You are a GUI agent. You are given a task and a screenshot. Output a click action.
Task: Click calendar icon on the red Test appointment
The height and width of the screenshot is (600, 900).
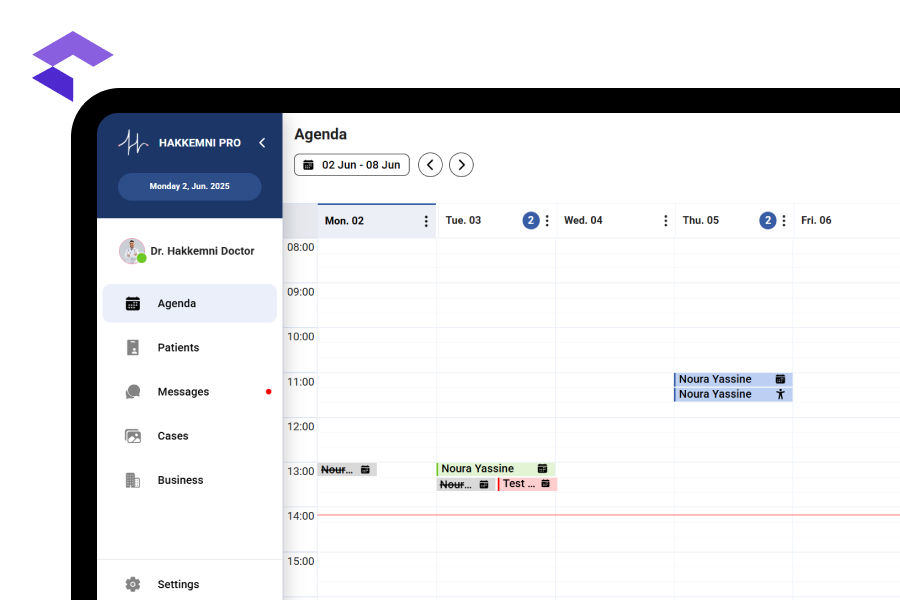click(x=545, y=483)
